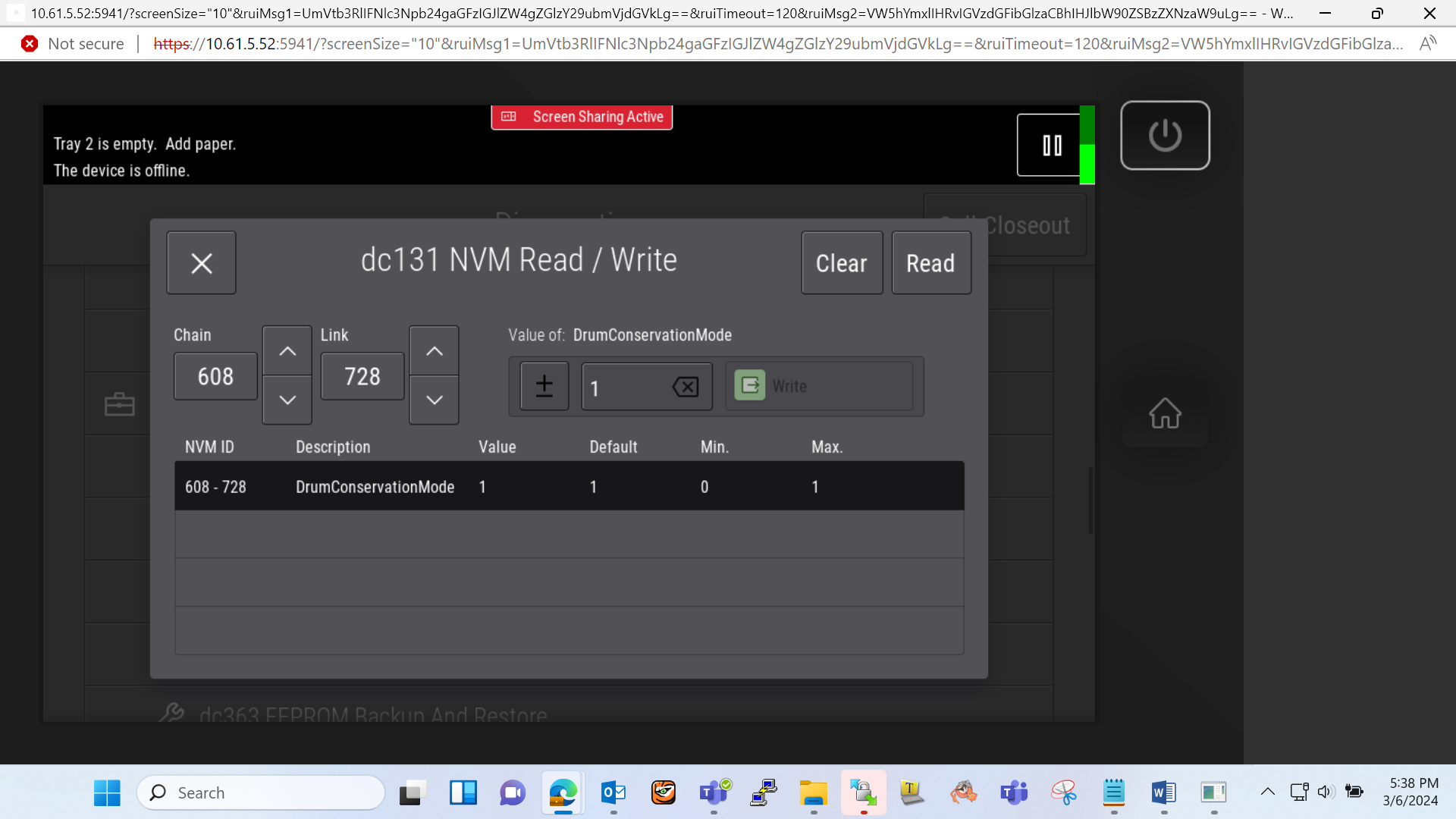The height and width of the screenshot is (819, 1456).
Task: Click the Read button
Action: 931,262
